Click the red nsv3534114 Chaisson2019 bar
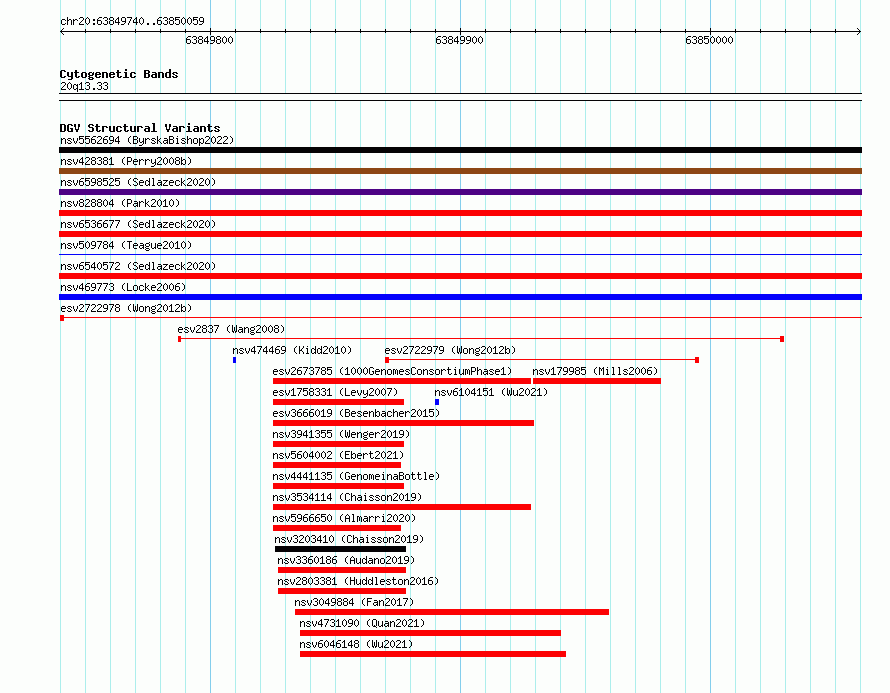This screenshot has height=693, width=890. [x=402, y=507]
